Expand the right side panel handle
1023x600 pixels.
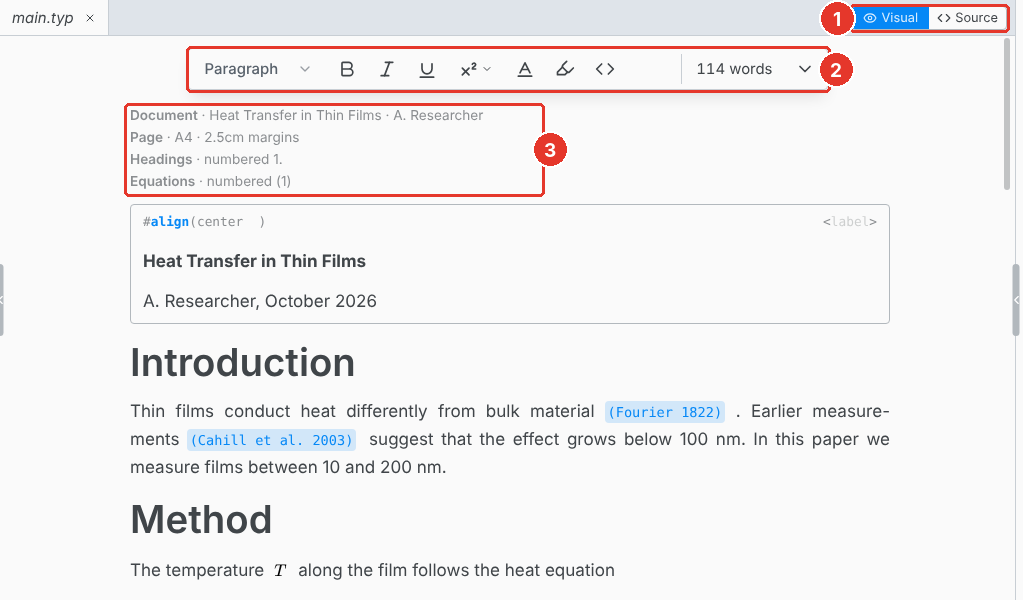coord(1016,300)
